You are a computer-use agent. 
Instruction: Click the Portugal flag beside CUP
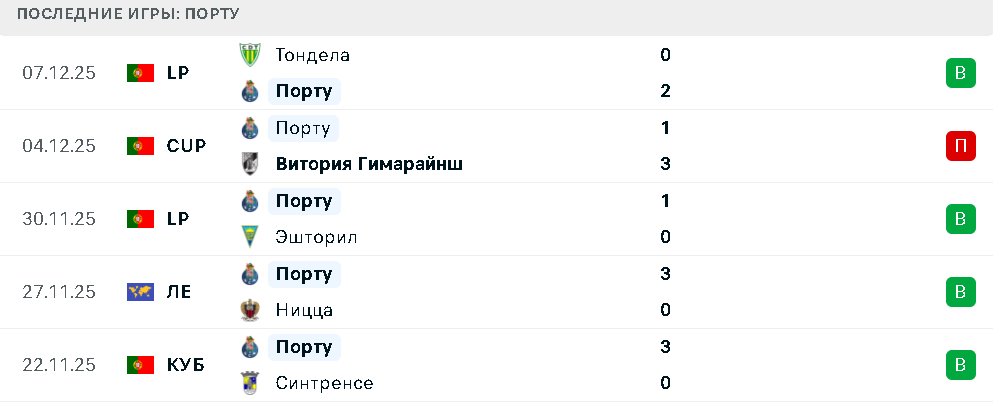[140, 146]
